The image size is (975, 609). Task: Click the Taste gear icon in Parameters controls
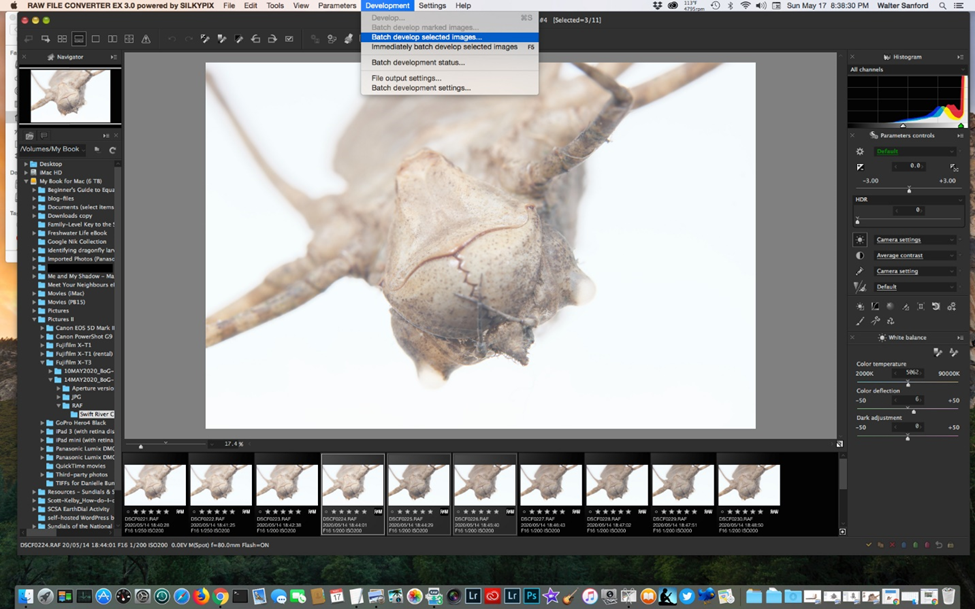coord(860,151)
